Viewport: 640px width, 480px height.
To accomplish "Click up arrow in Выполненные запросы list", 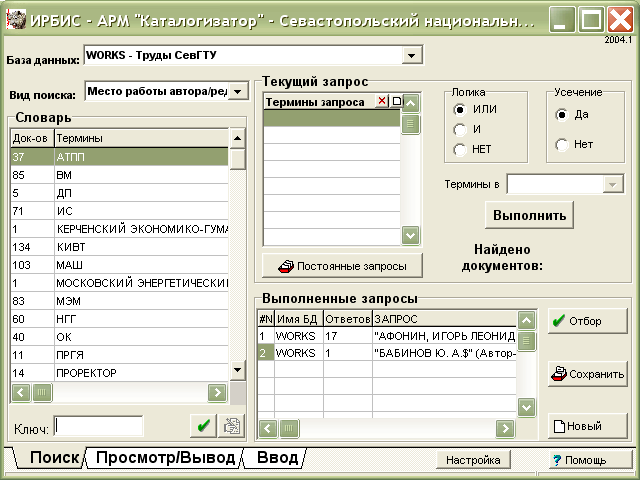I will (527, 320).
